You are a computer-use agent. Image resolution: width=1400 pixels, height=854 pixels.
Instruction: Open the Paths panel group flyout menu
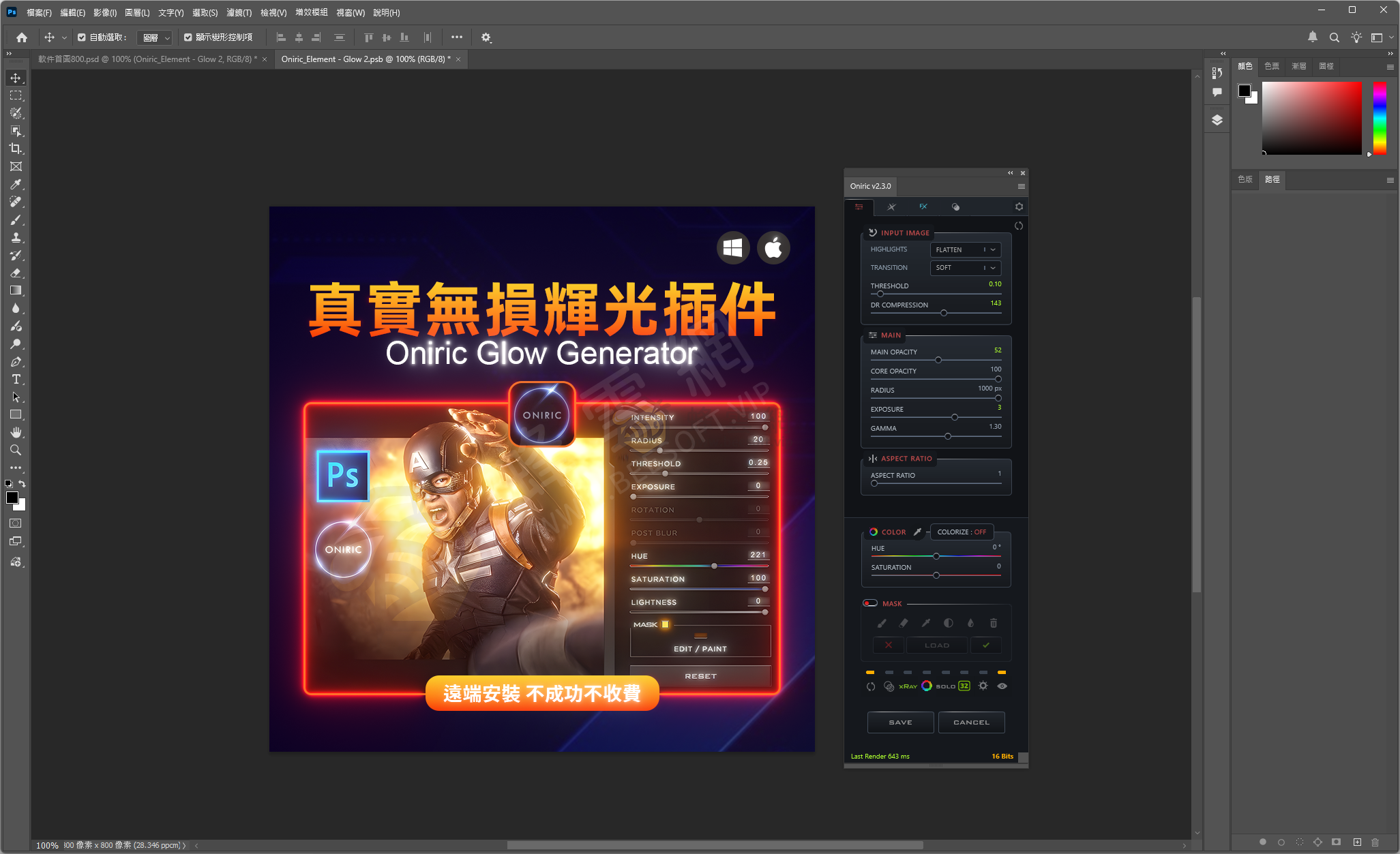click(x=1390, y=180)
